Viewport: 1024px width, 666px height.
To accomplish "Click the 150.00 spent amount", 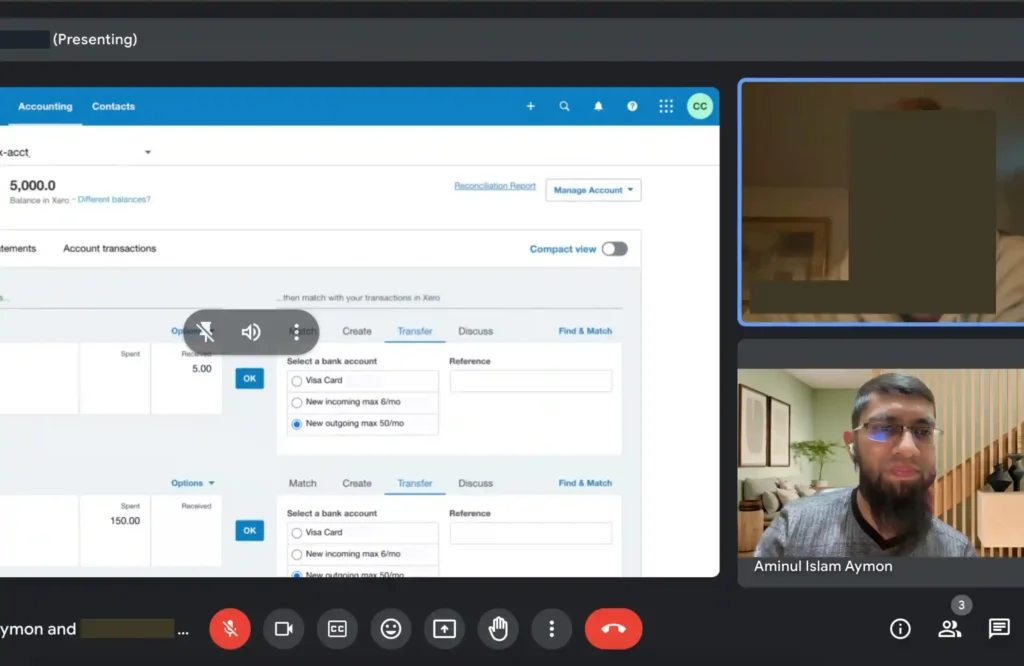I will pyautogui.click(x=125, y=521).
